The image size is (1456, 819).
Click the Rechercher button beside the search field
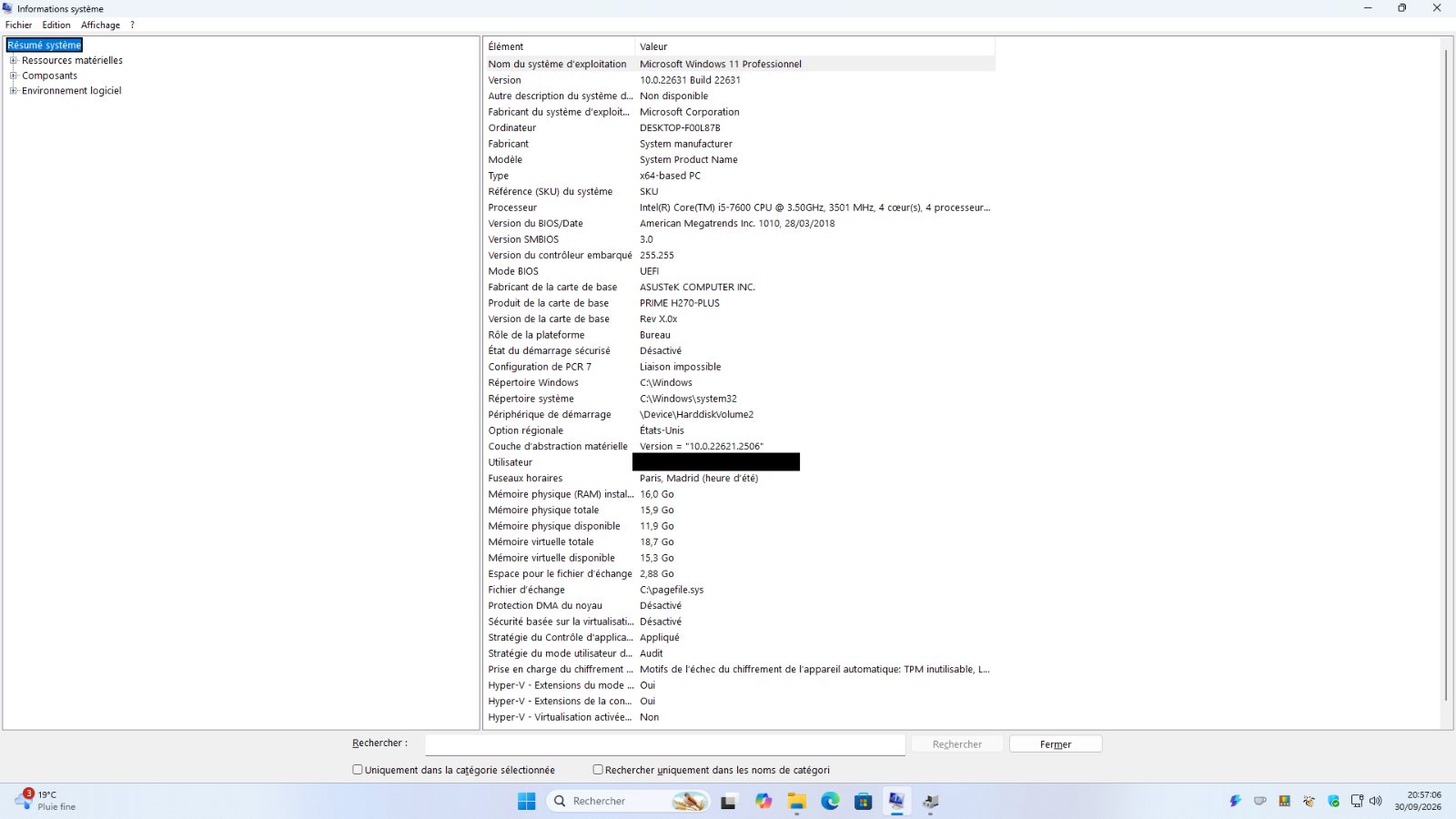coord(957,744)
